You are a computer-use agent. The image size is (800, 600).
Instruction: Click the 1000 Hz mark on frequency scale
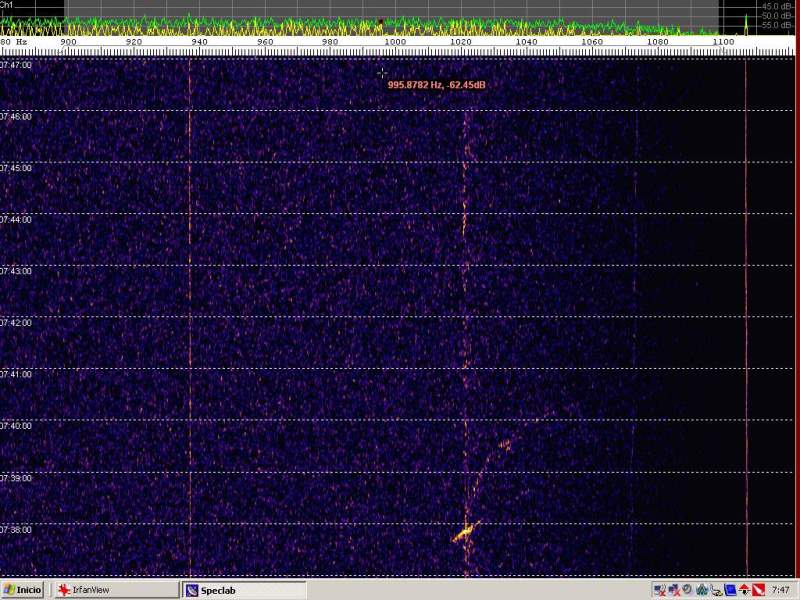pyautogui.click(x=395, y=42)
